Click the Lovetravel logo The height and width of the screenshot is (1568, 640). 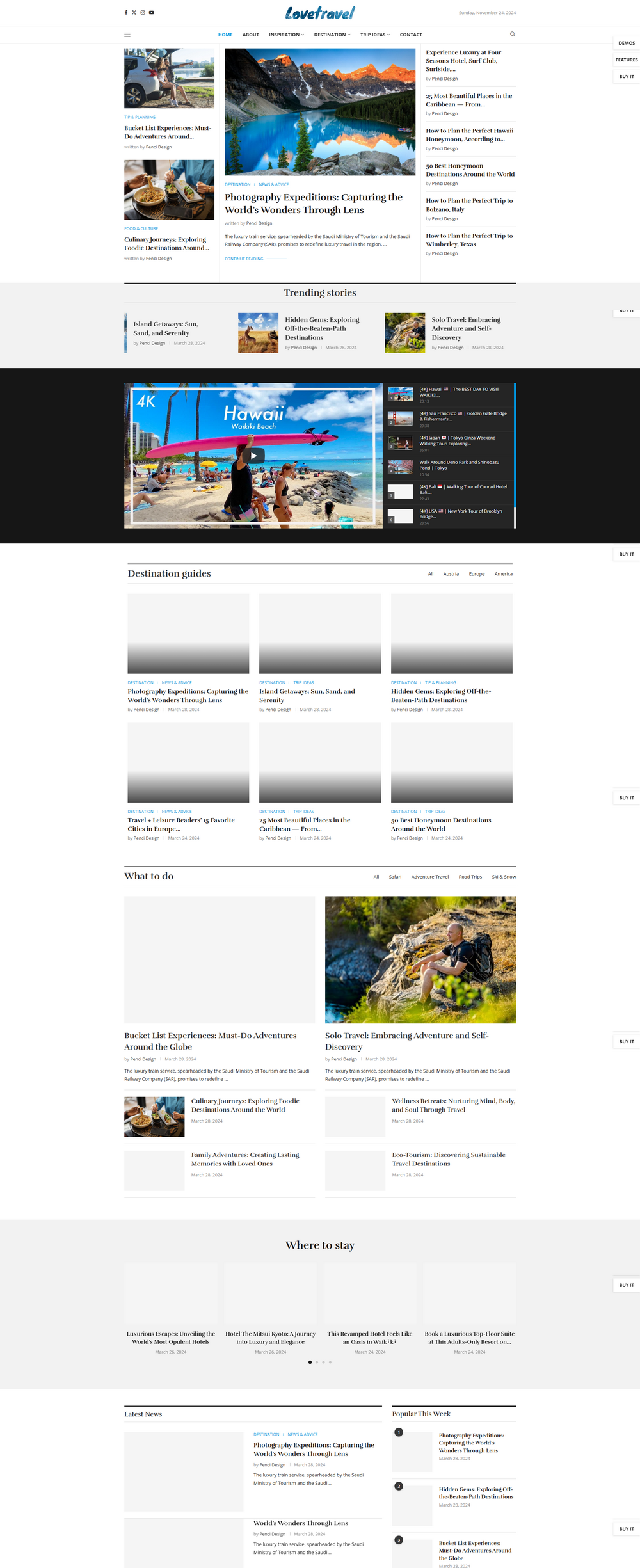[x=320, y=13]
